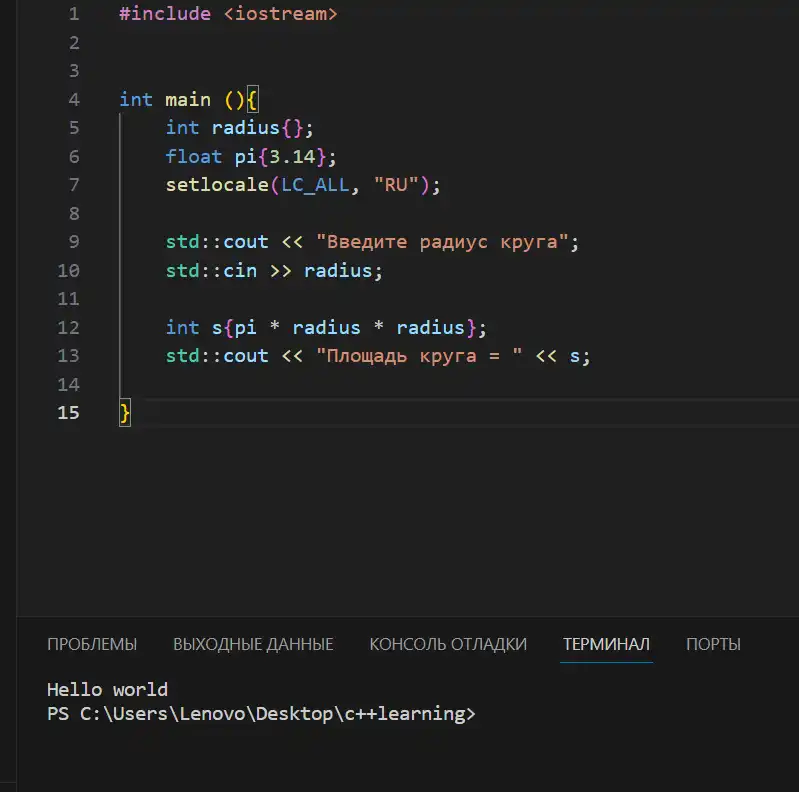
Task: Click line number 4 in gutter
Action: (x=74, y=99)
